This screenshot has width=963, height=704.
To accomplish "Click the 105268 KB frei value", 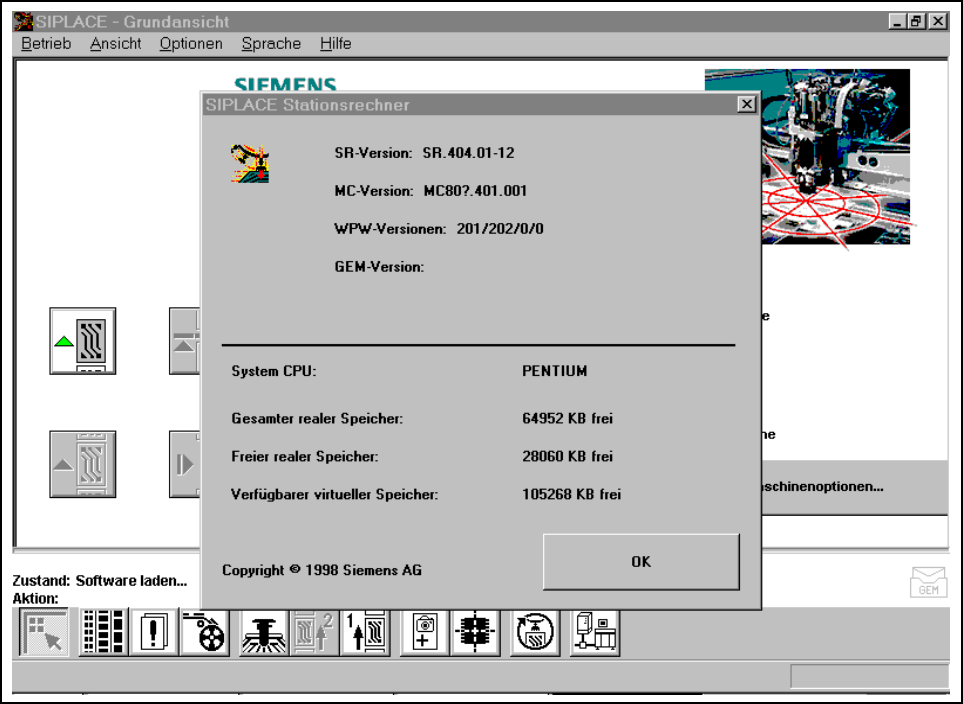I will pyautogui.click(x=571, y=495).
